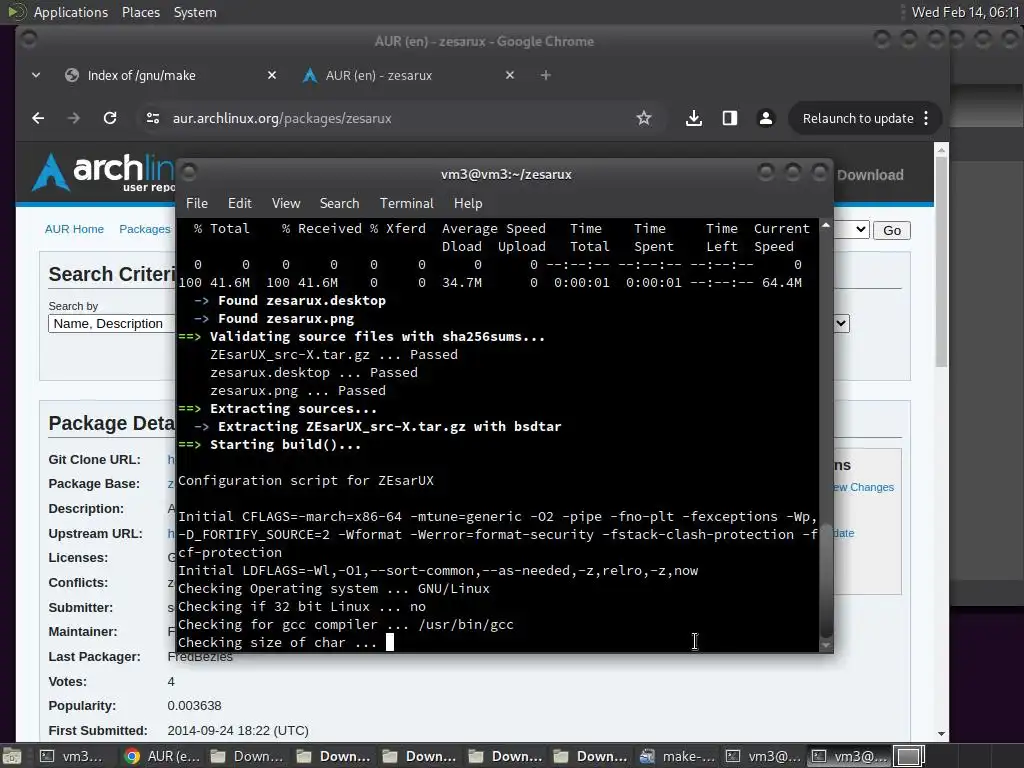Click the Arch Linux logo
This screenshot has width=1024, height=768.
pyautogui.click(x=103, y=172)
